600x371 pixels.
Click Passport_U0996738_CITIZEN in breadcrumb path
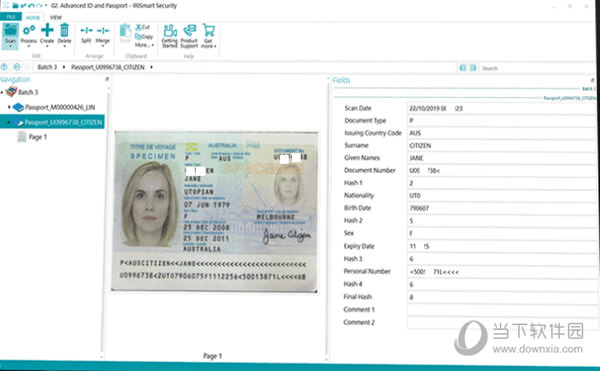[x=108, y=67]
